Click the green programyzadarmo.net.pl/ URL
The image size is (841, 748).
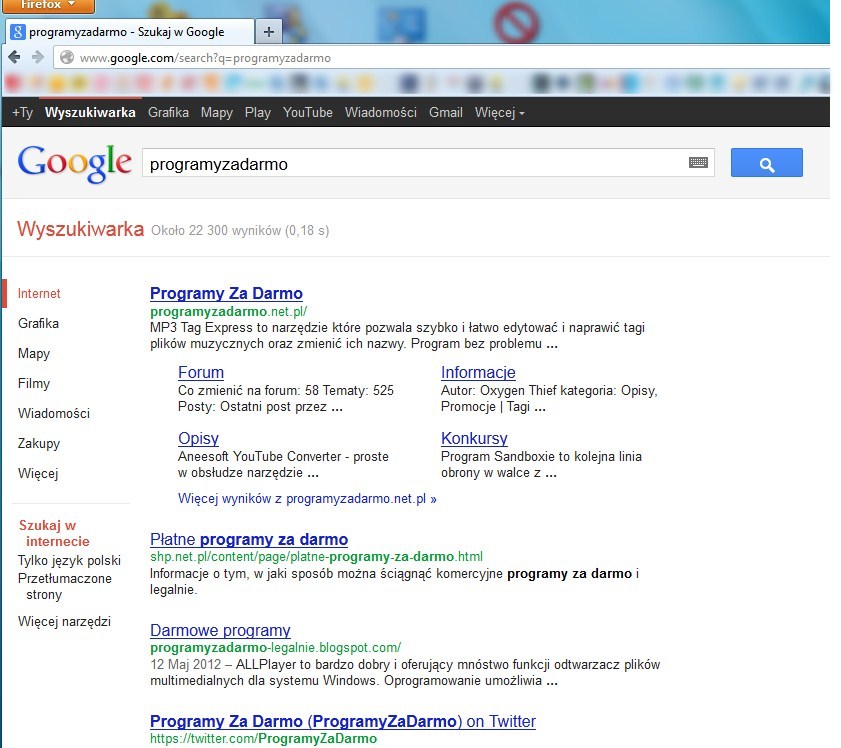point(228,312)
